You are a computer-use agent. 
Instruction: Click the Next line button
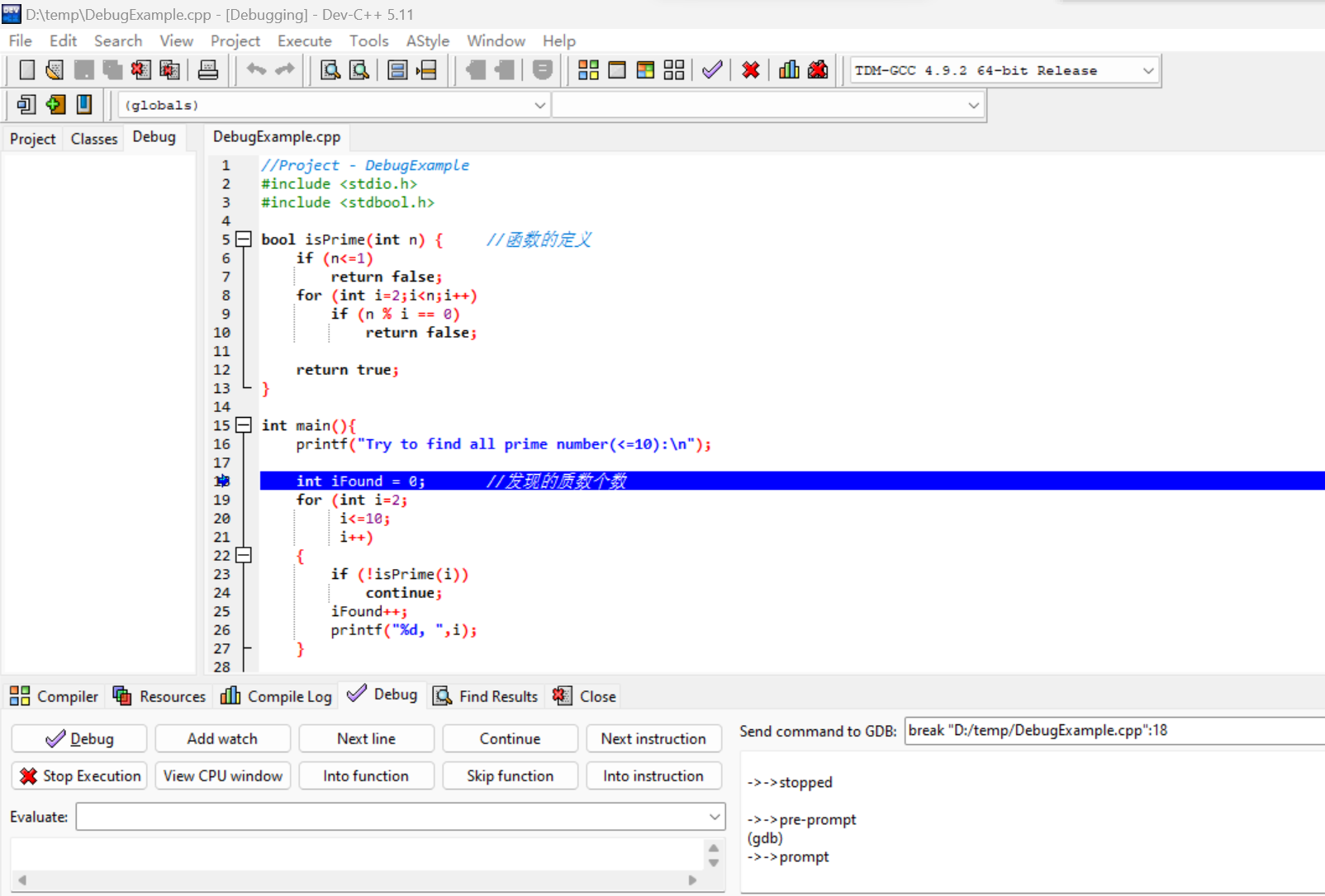[366, 738]
